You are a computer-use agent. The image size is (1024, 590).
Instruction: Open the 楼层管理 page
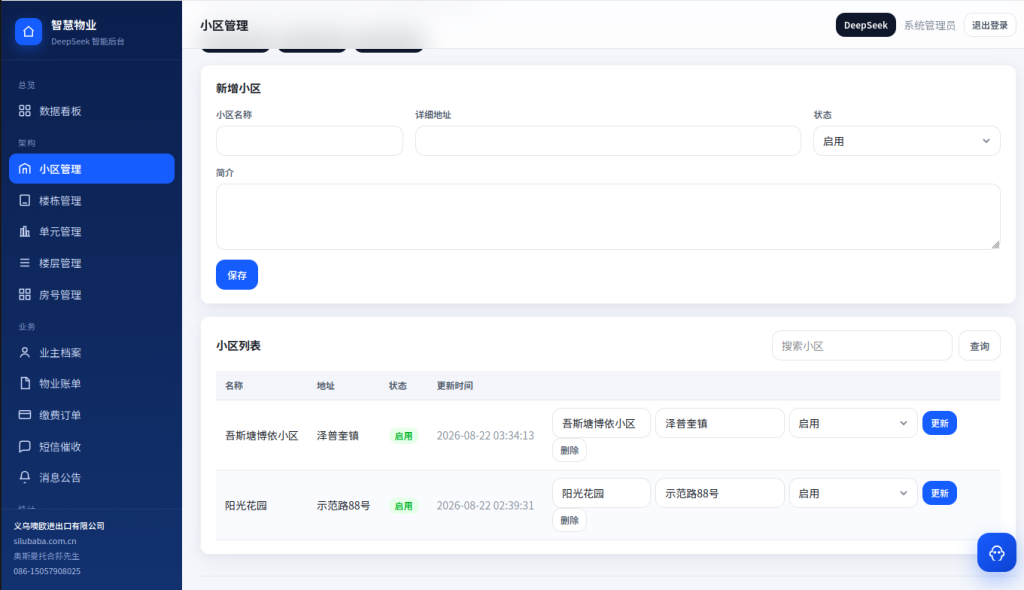91,263
